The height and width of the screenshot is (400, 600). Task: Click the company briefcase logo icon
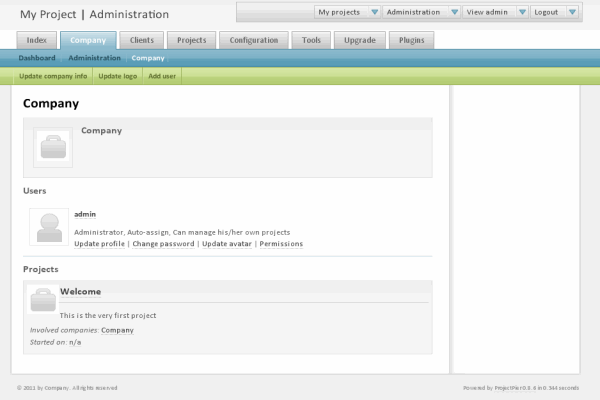52,148
